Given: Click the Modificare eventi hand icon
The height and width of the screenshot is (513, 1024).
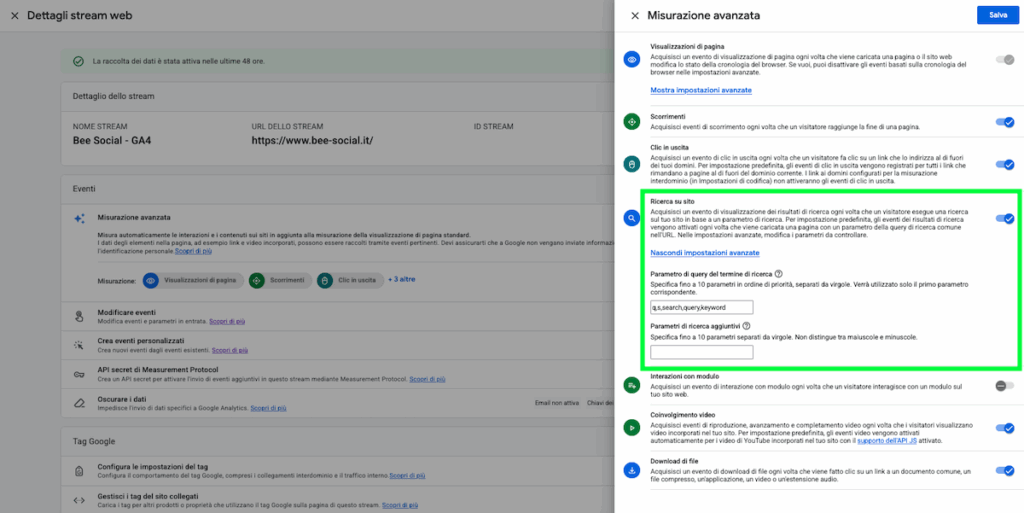Looking at the screenshot, I should [79, 317].
